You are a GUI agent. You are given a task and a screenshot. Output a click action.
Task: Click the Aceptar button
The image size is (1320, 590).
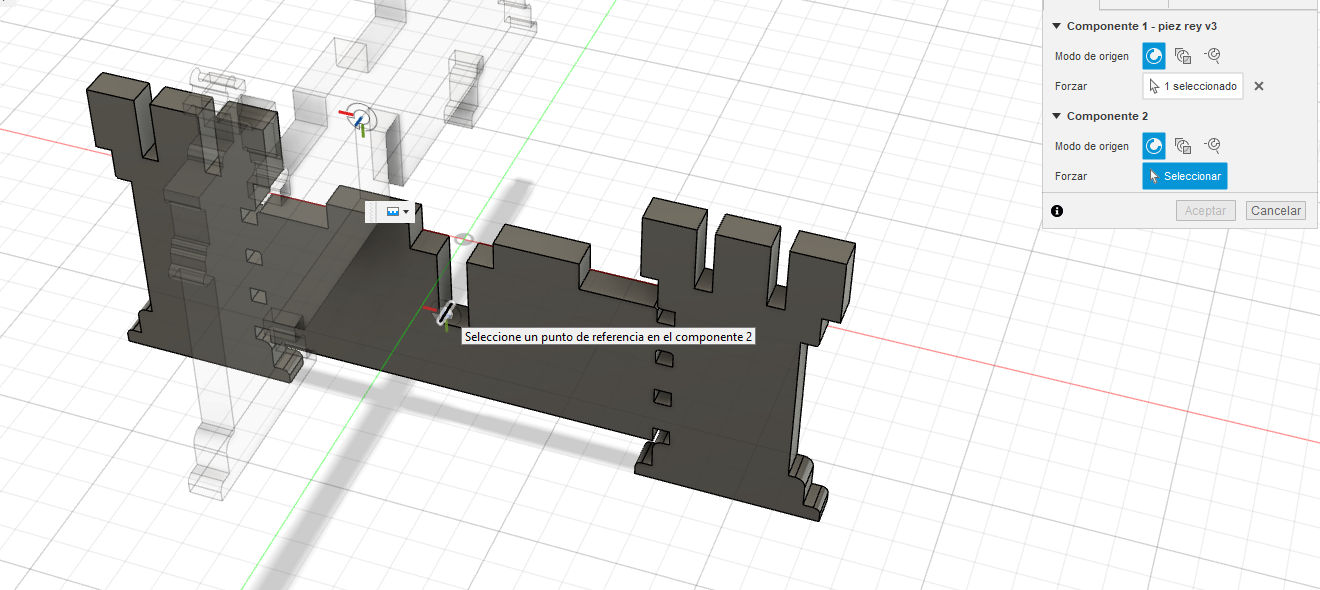[x=1206, y=211]
